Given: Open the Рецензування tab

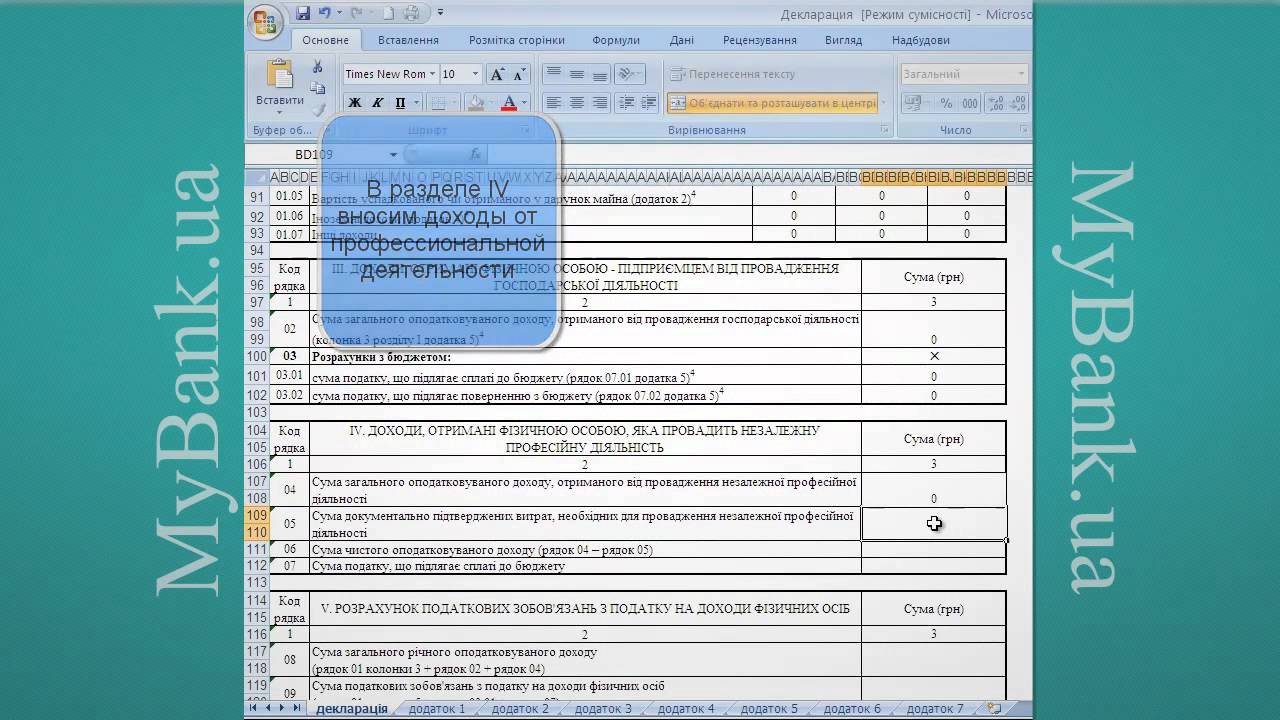Looking at the screenshot, I should 760,40.
